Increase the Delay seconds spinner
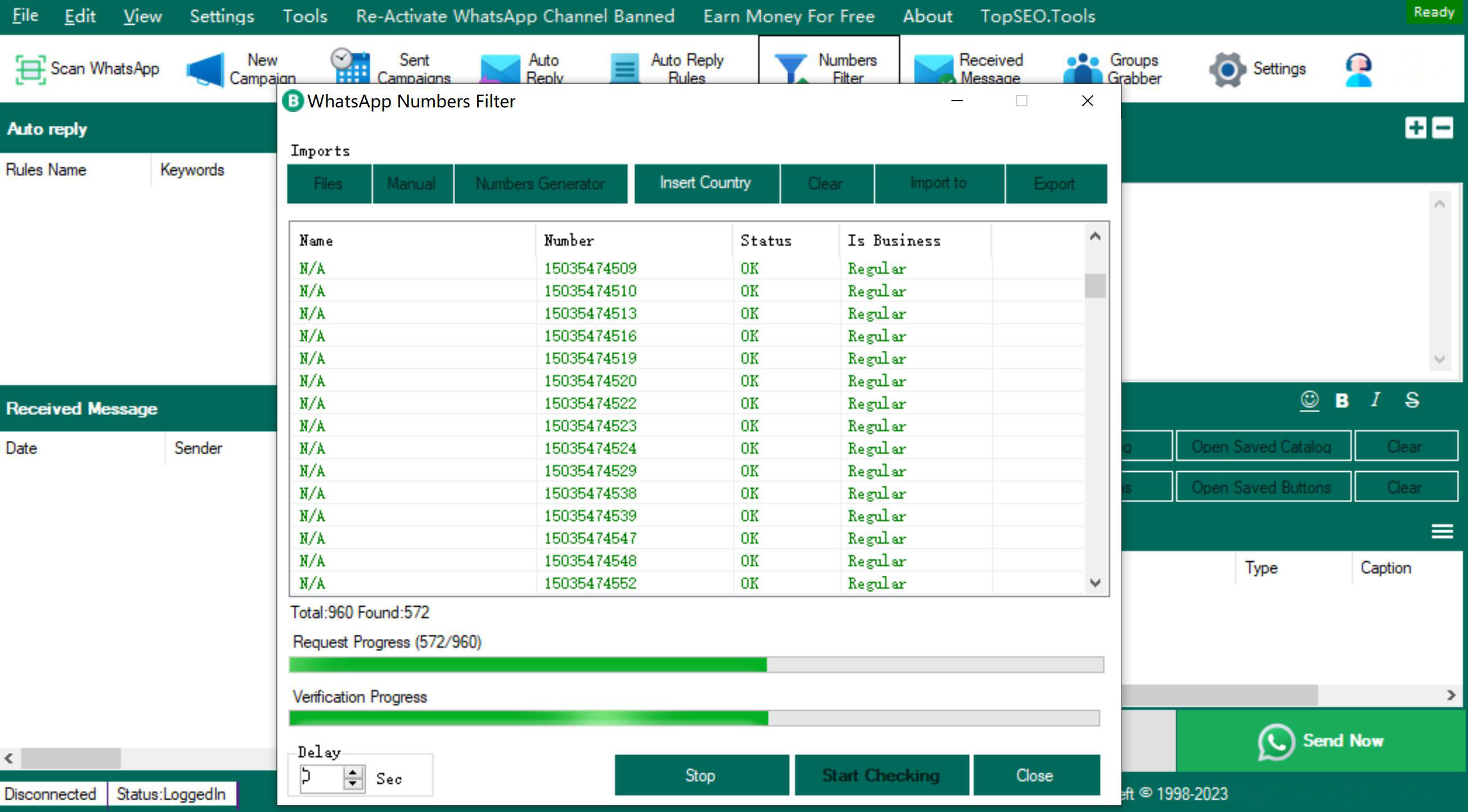The width and height of the screenshot is (1468, 812). (353, 772)
